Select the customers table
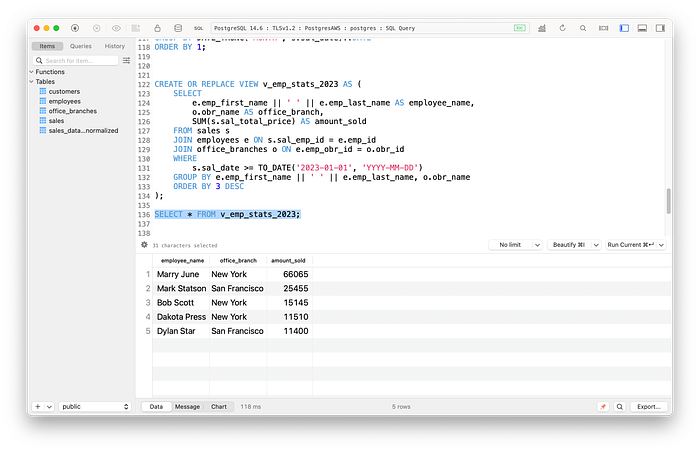 [64, 92]
